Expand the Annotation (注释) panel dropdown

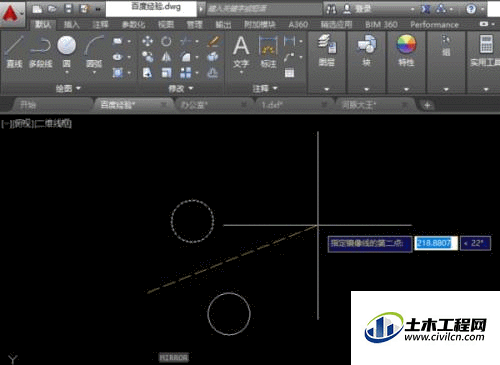(265, 88)
